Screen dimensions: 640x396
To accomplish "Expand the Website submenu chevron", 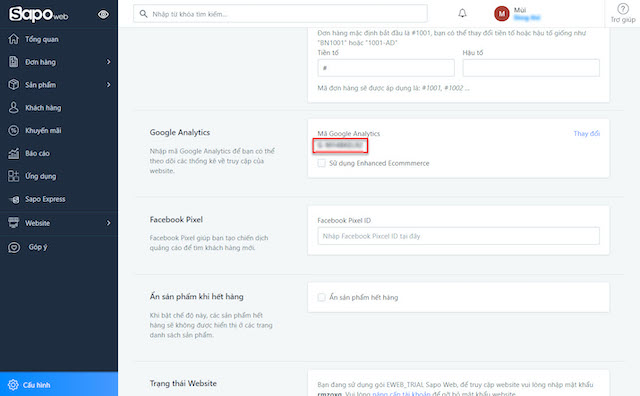I will click(109, 223).
